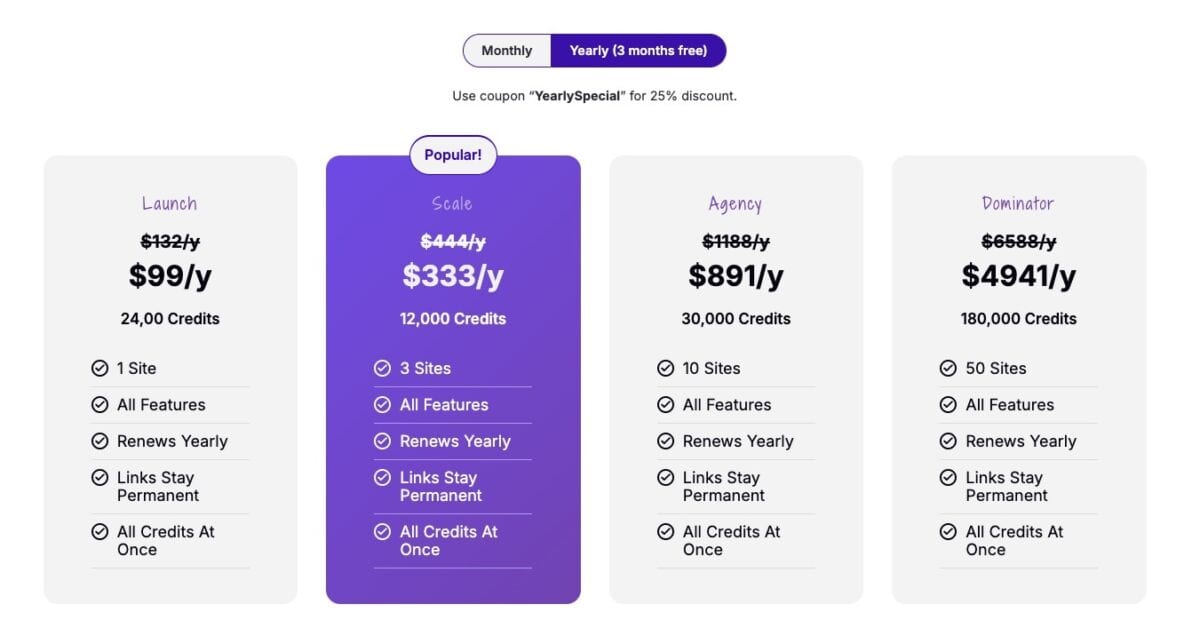Click the 30,000 Credits label on Agency
1200x636 pixels.
(x=736, y=319)
